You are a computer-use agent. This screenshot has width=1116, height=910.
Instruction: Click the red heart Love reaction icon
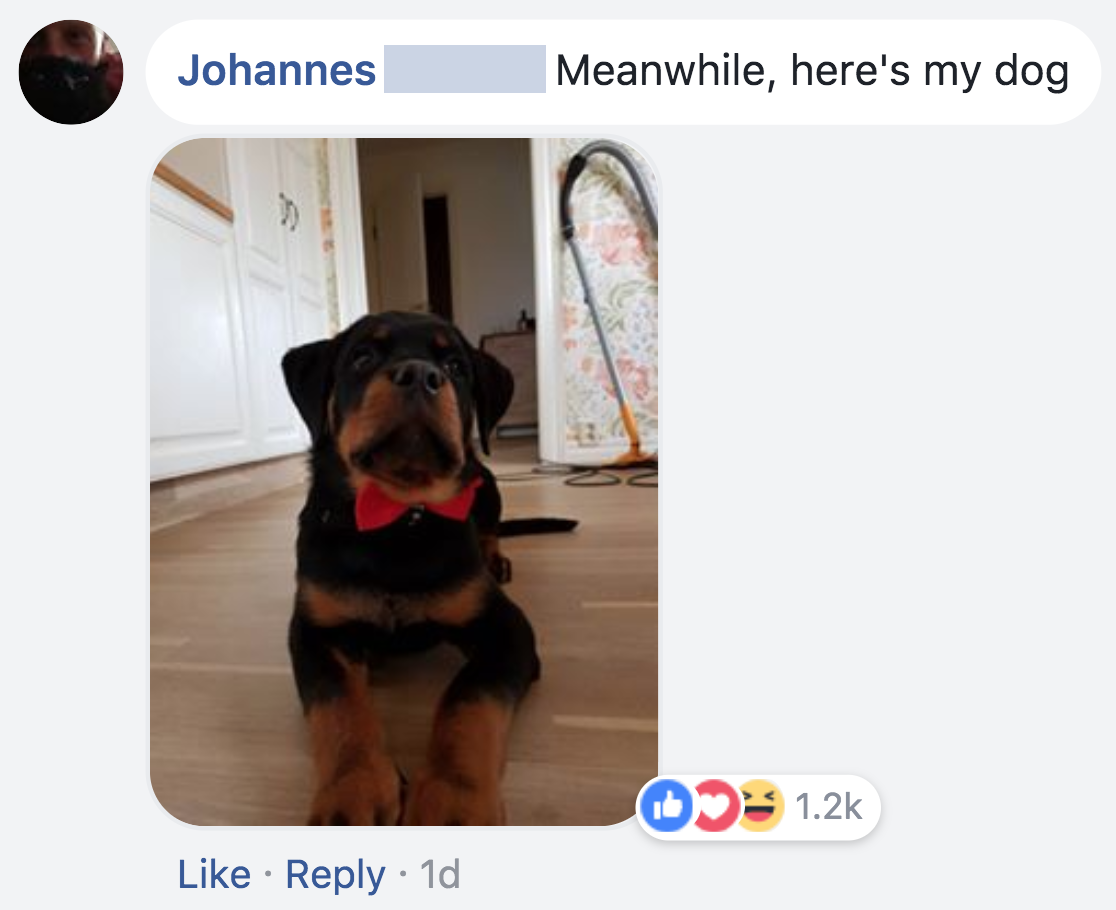point(715,806)
